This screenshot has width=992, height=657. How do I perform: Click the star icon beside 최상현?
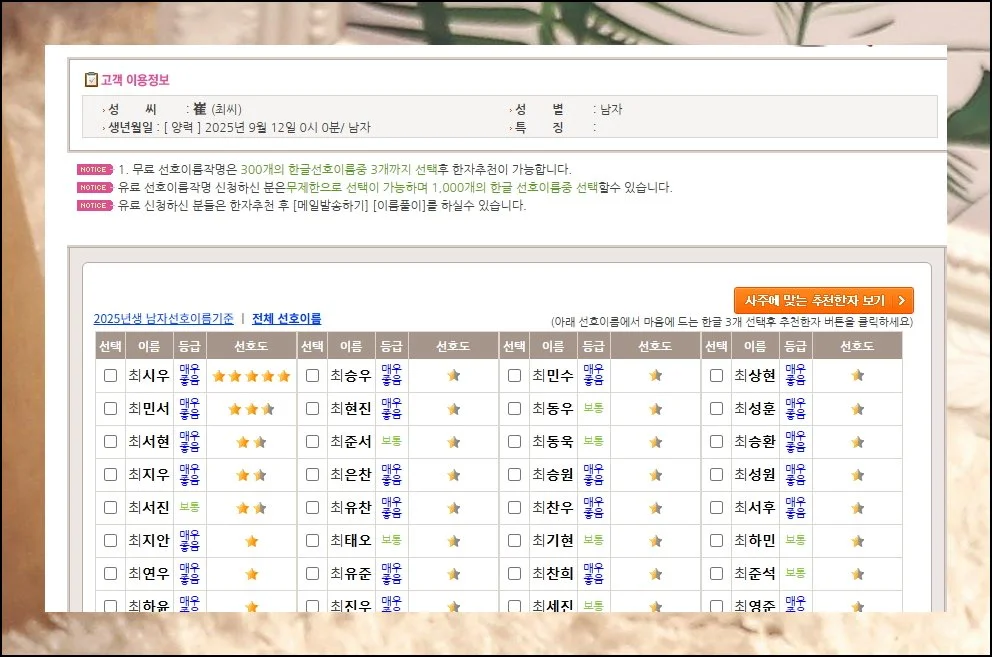857,376
